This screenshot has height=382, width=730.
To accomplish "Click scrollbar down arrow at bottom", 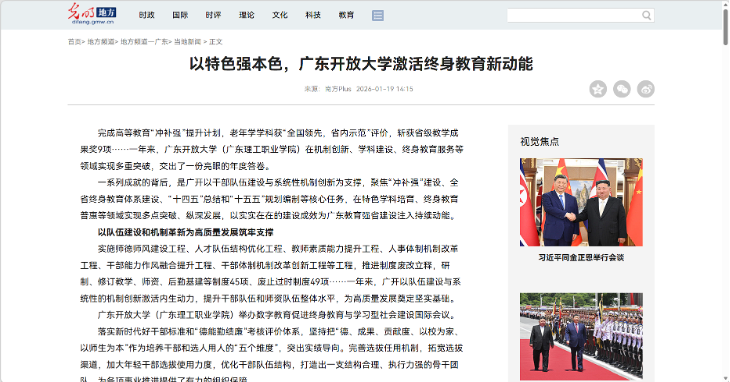I will pos(725,378).
